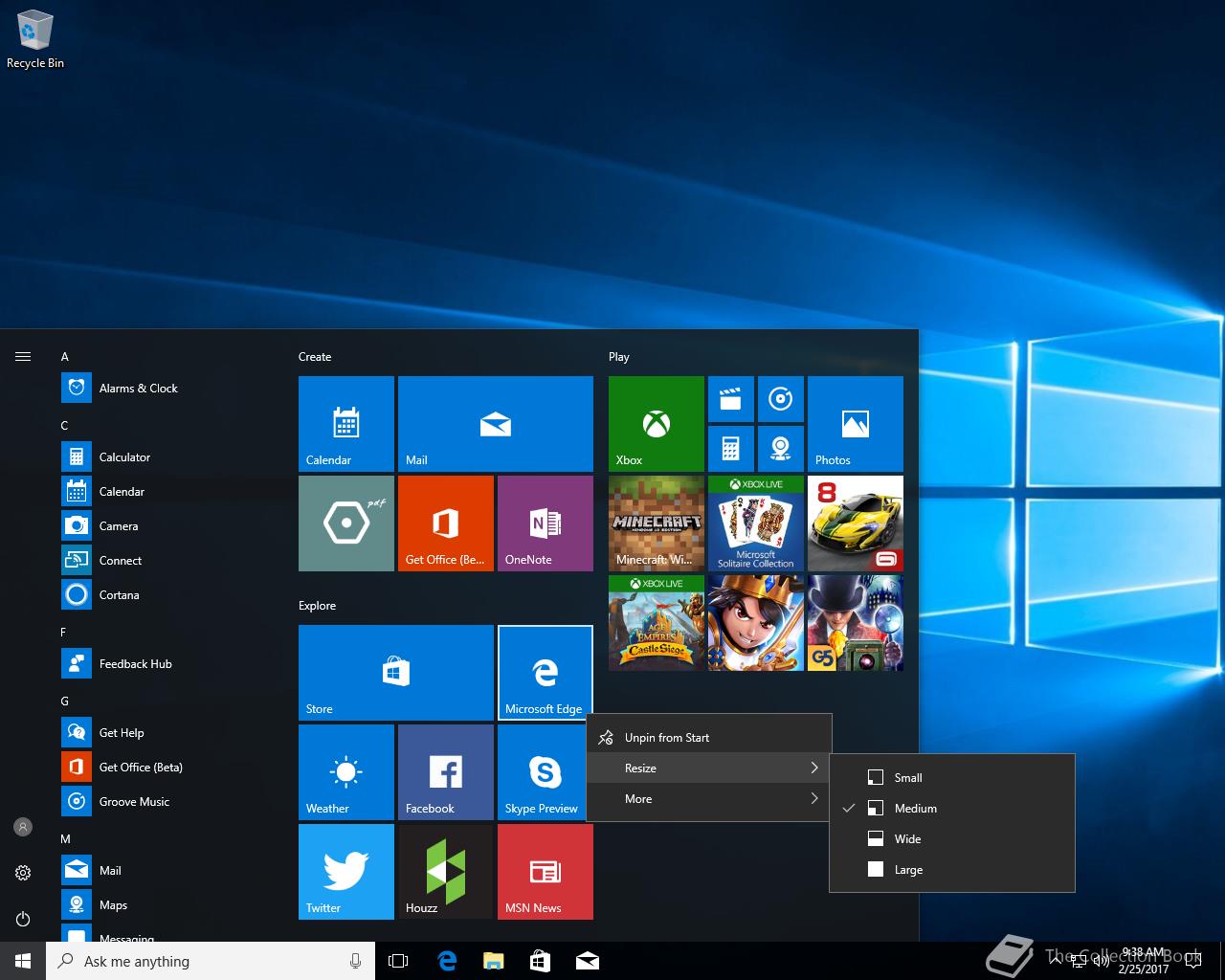Open the More submenu entry
The height and width of the screenshot is (980, 1225).
(x=709, y=799)
